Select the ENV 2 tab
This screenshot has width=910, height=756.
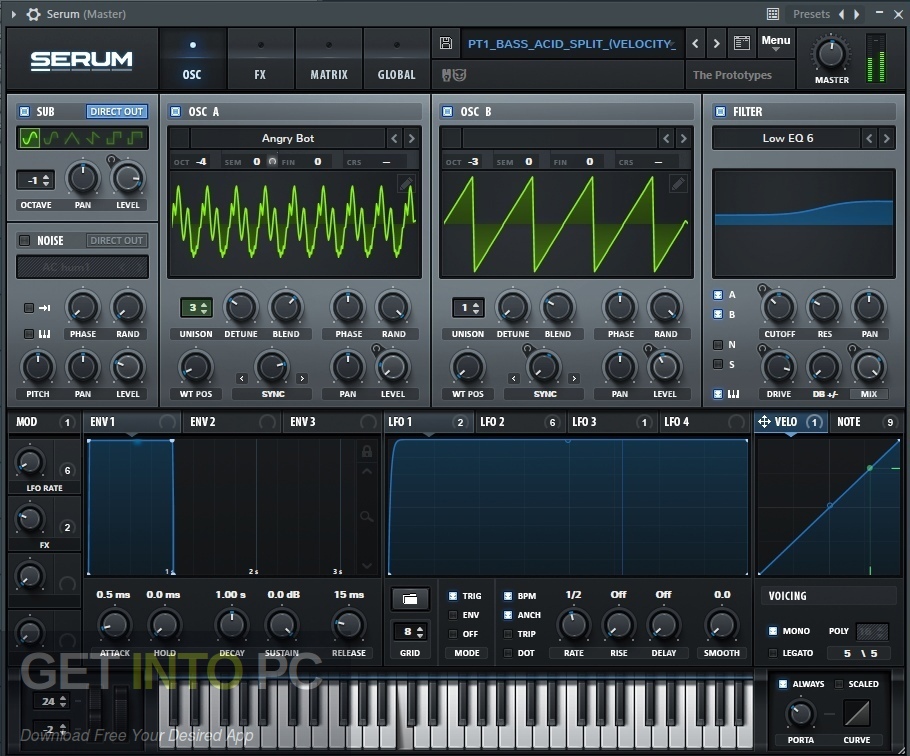pyautogui.click(x=232, y=422)
